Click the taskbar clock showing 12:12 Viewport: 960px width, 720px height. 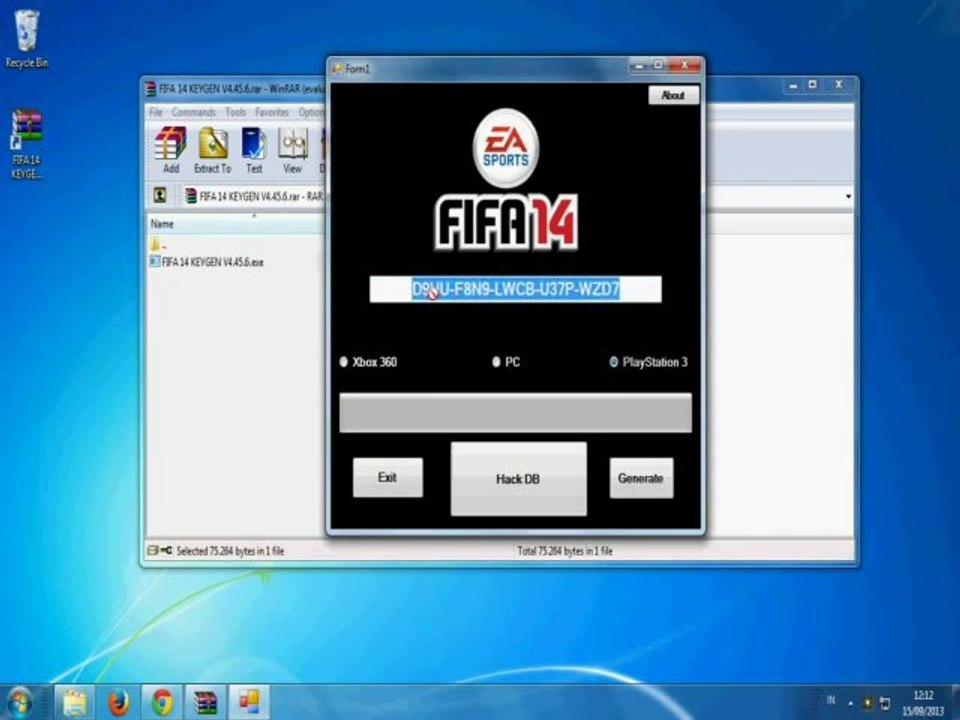coord(923,703)
